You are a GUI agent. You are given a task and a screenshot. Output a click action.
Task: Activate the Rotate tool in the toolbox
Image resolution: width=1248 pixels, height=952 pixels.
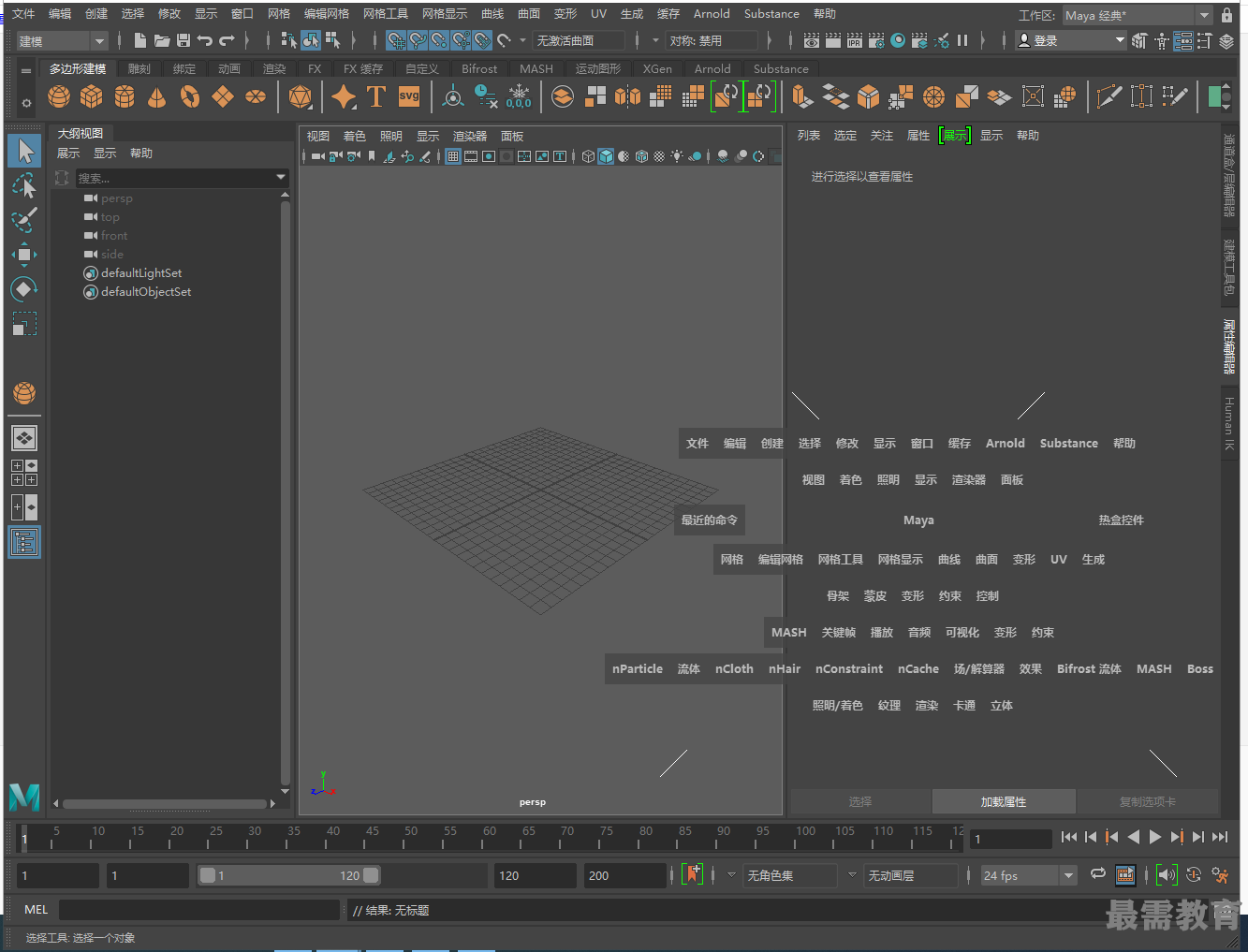[x=24, y=289]
